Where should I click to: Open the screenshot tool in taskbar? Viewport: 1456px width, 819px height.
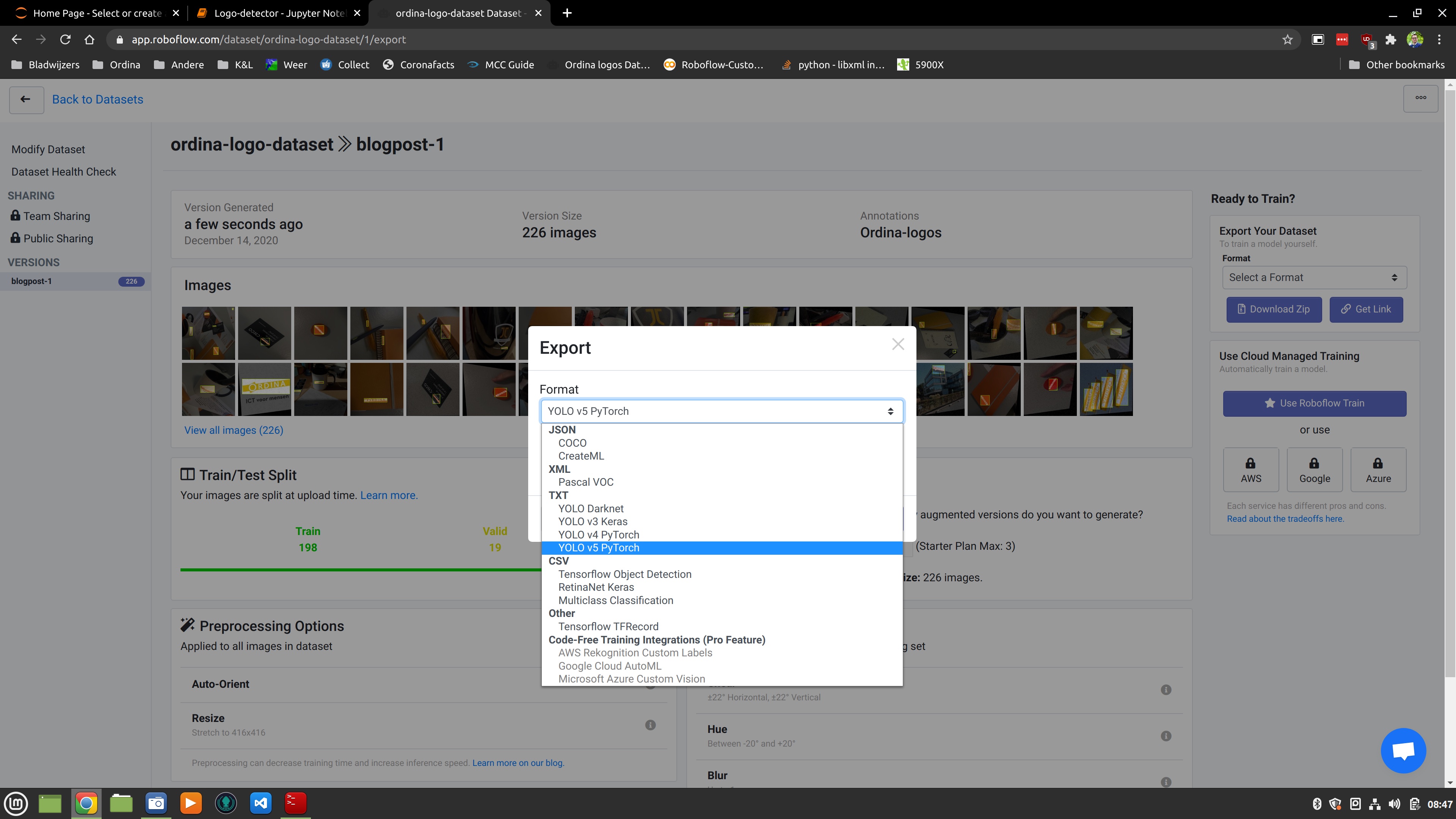[x=156, y=803]
